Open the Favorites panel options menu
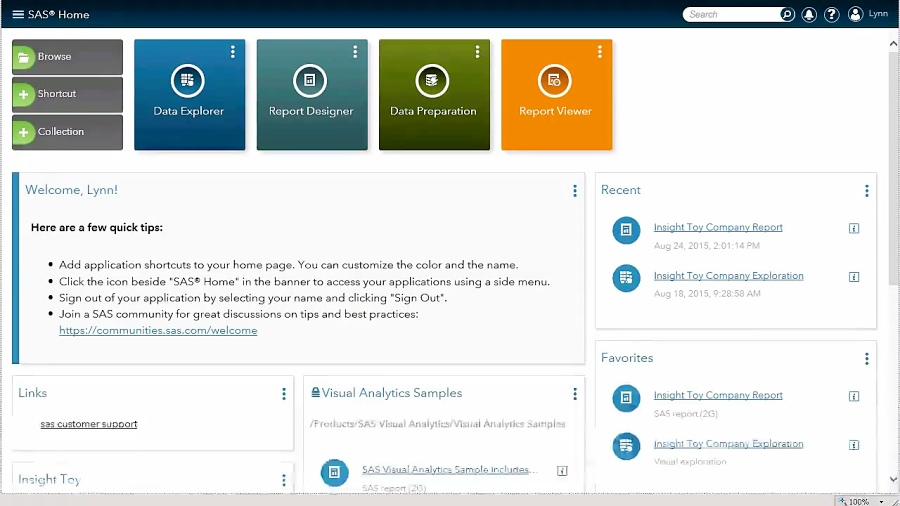Viewport: 900px width, 506px height. pyautogui.click(x=867, y=359)
